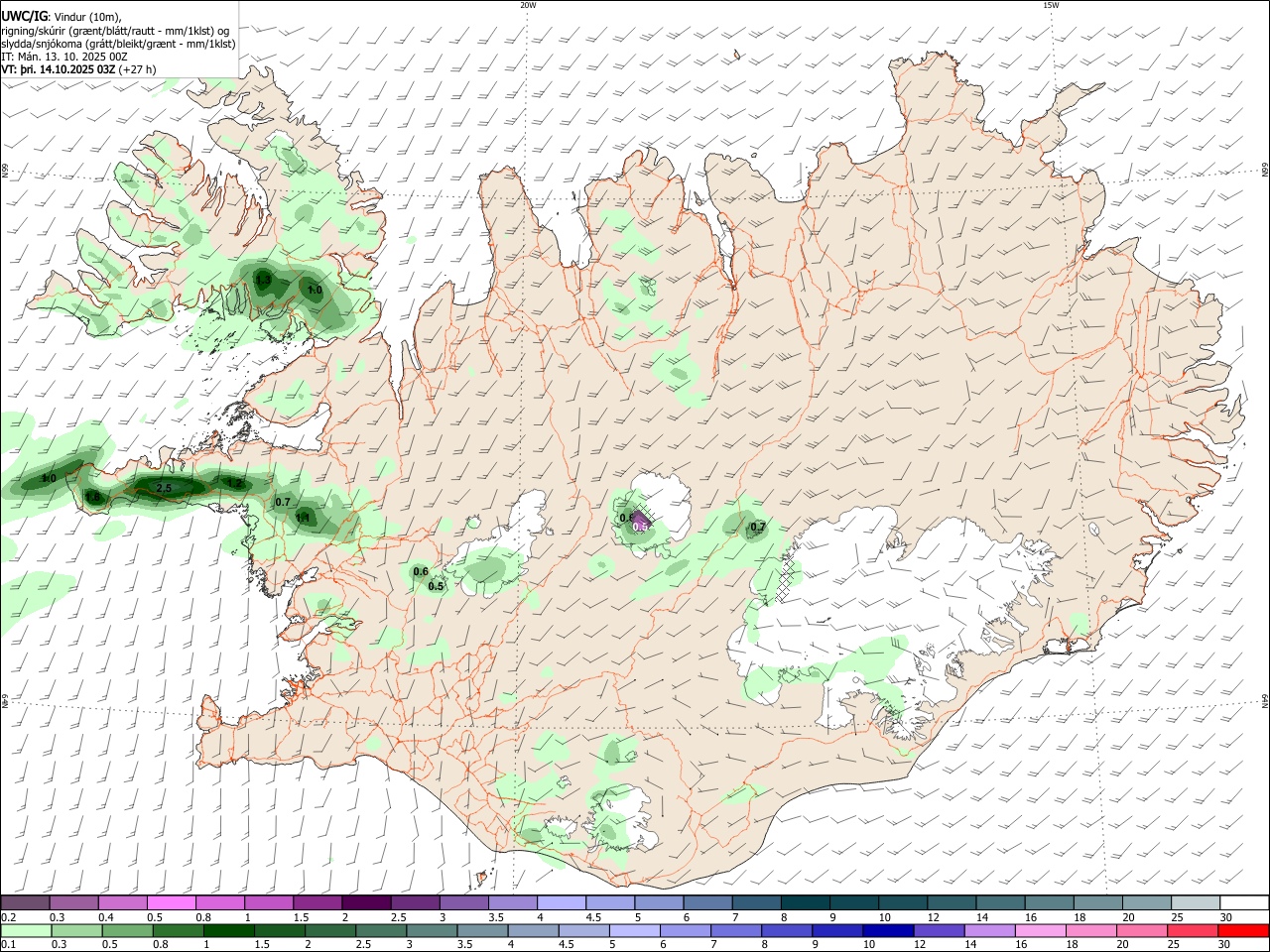
Task: Click the 'slydda/snjókoma (grátt/bleikt/grænt - mm/1klst)' line
Action: click(118, 44)
